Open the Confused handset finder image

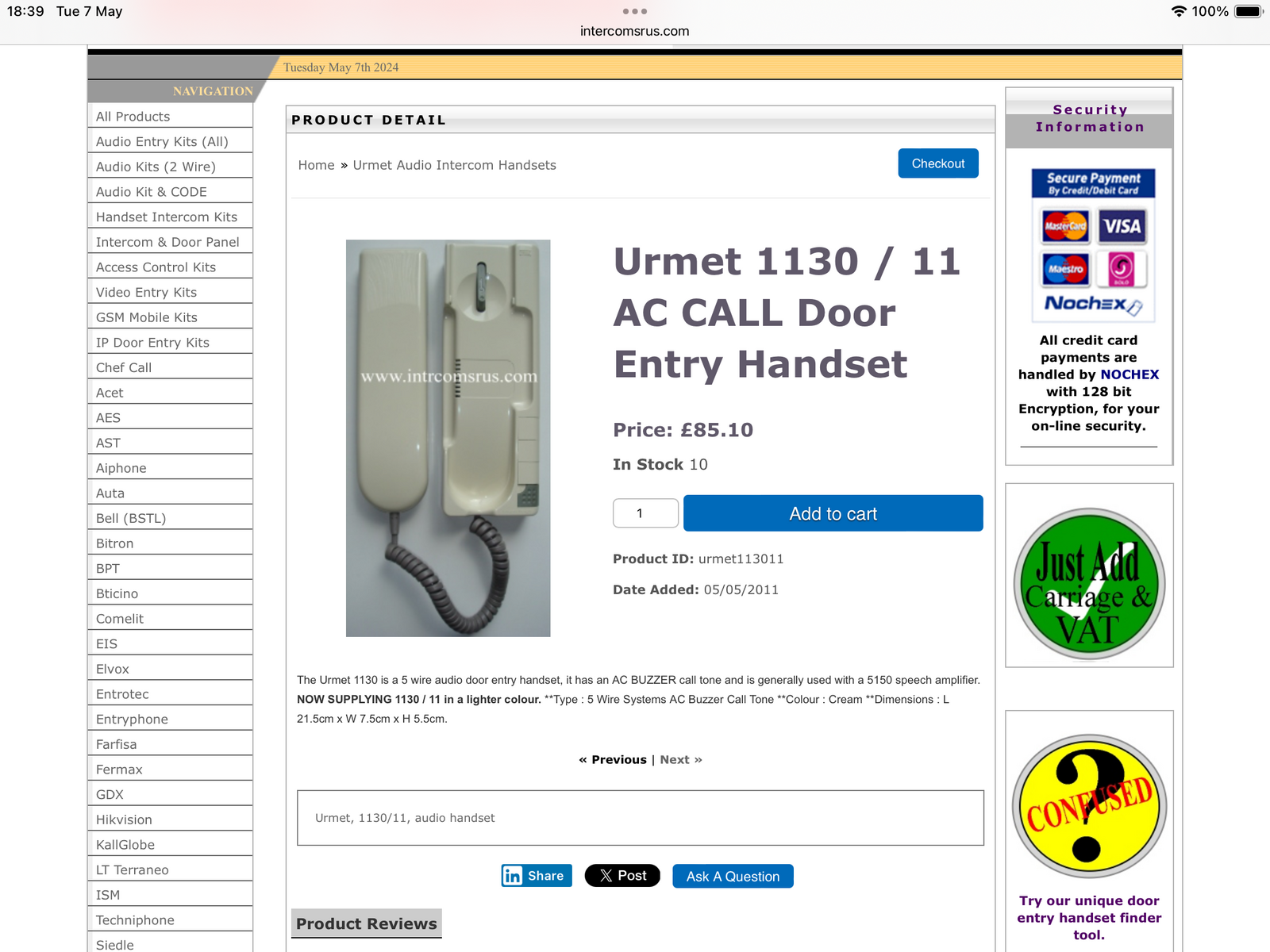pos(1089,806)
